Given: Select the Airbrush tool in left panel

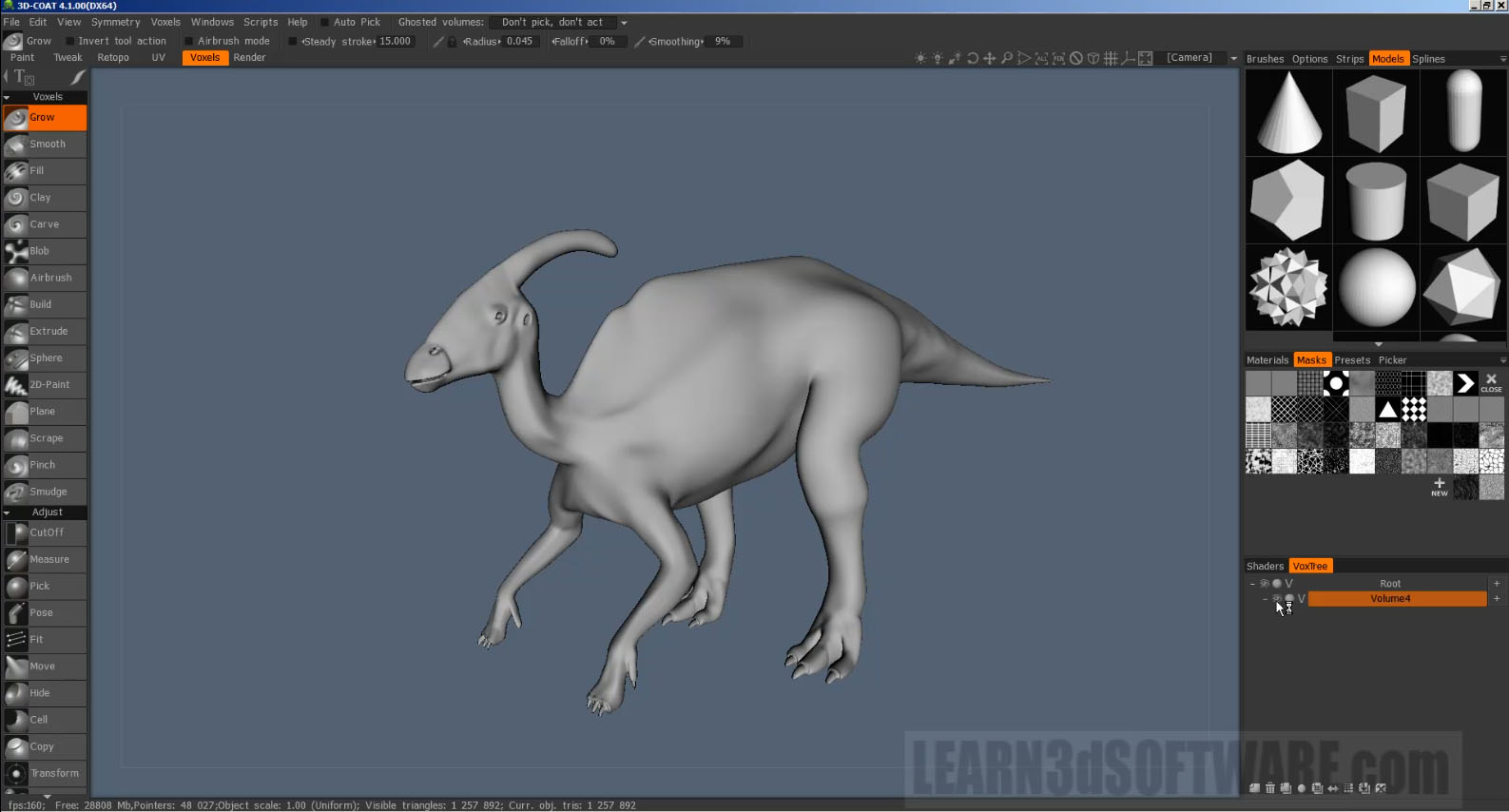Looking at the screenshot, I should 45,278.
